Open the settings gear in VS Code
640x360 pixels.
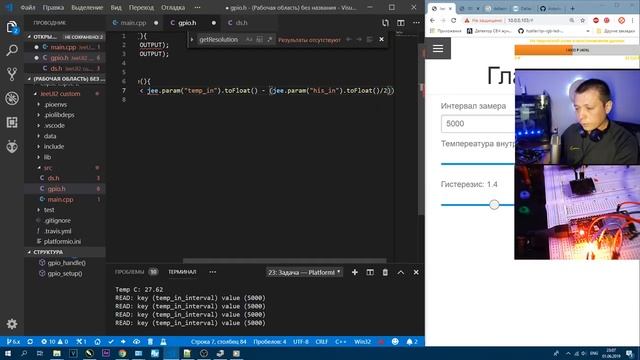coord(12,324)
